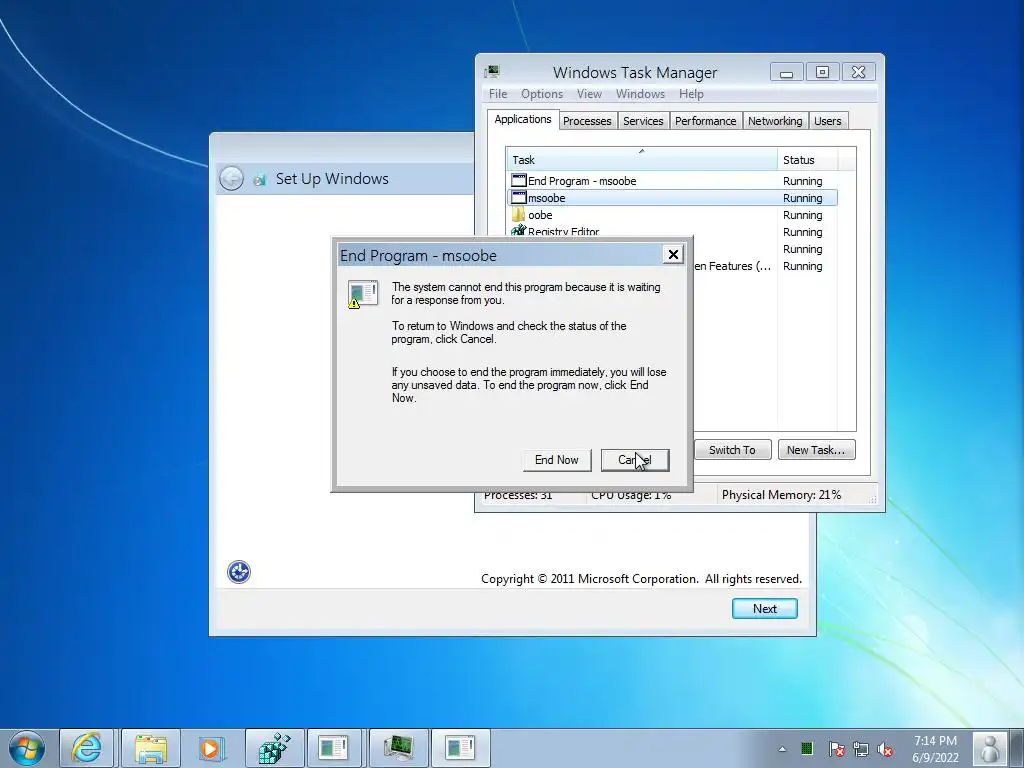
Task: Minimize the Windows Task Manager window
Action: (786, 72)
